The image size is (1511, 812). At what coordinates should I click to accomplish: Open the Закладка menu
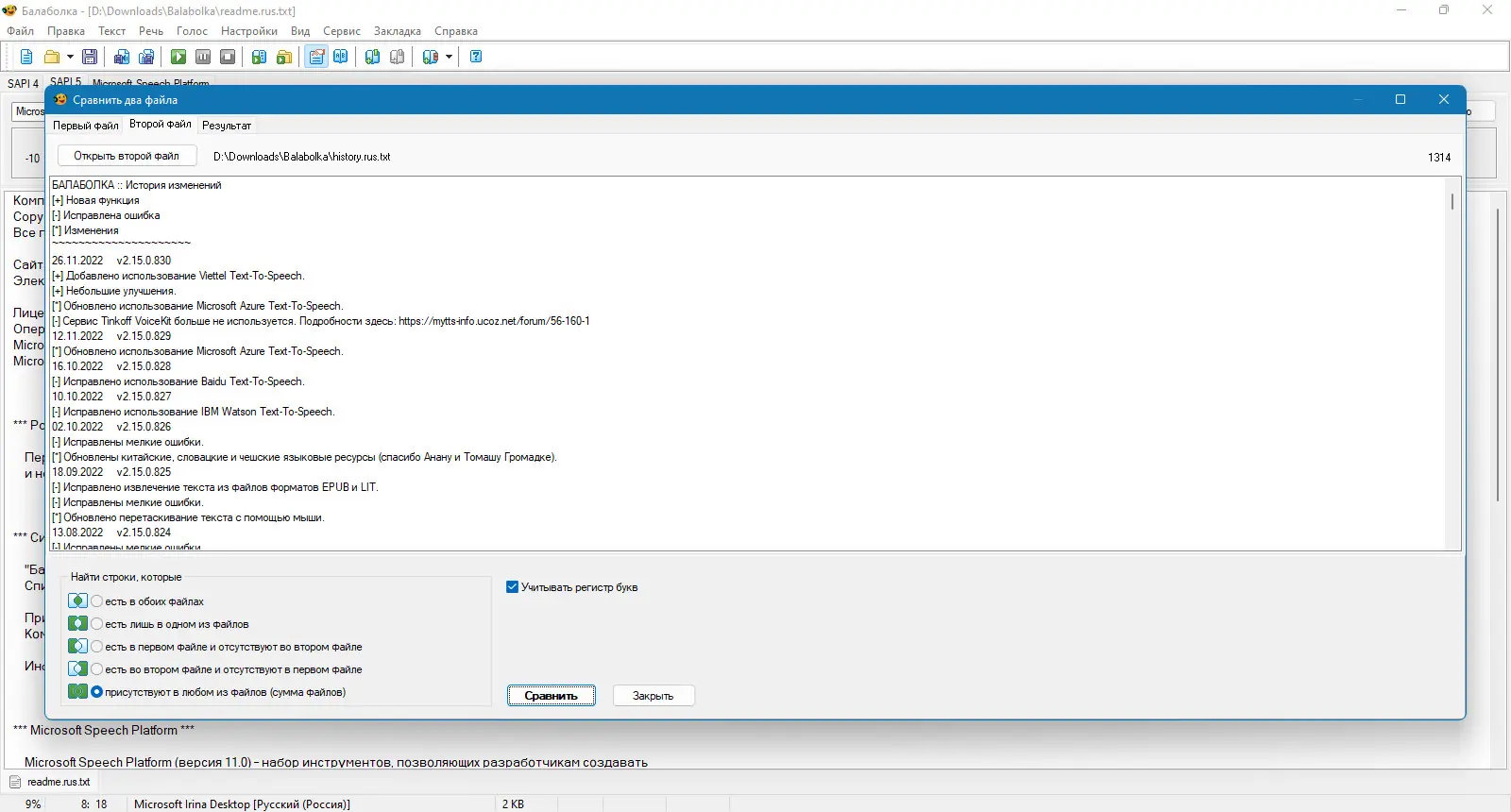[398, 31]
